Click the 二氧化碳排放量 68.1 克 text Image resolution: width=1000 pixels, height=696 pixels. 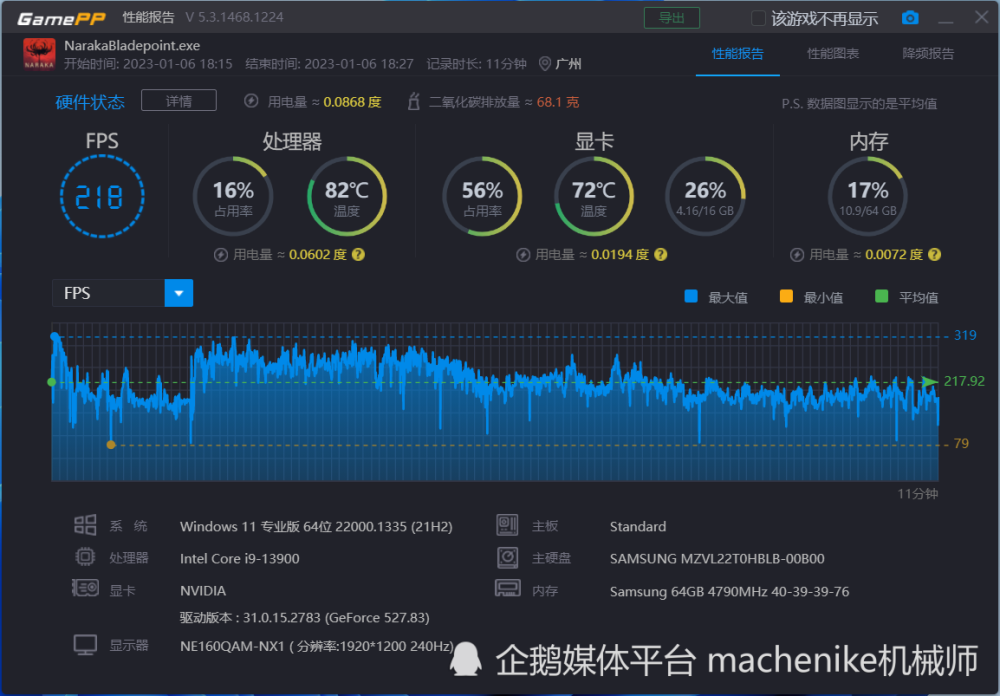tap(504, 102)
